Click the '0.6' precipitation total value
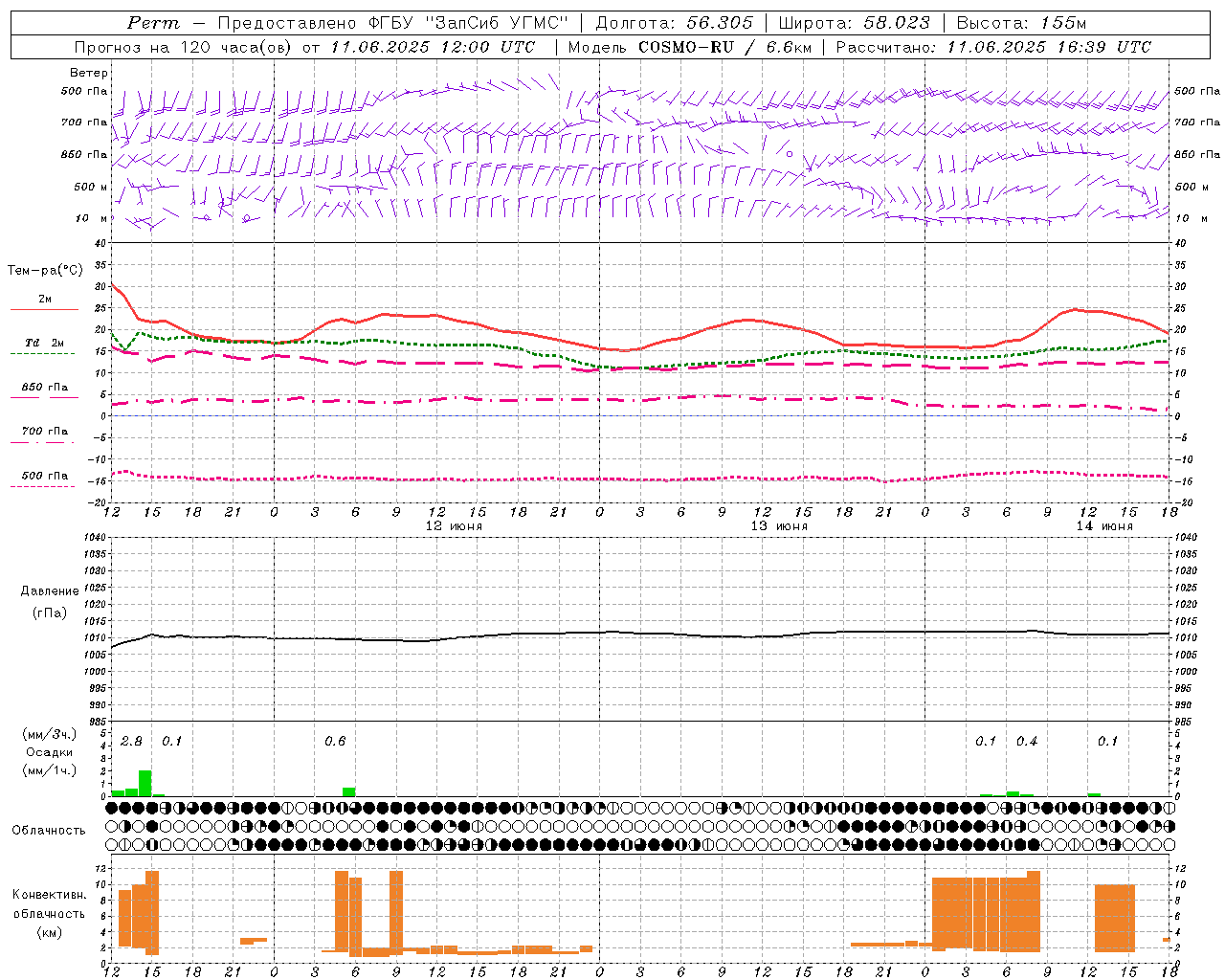1225x980 pixels. coord(335,741)
